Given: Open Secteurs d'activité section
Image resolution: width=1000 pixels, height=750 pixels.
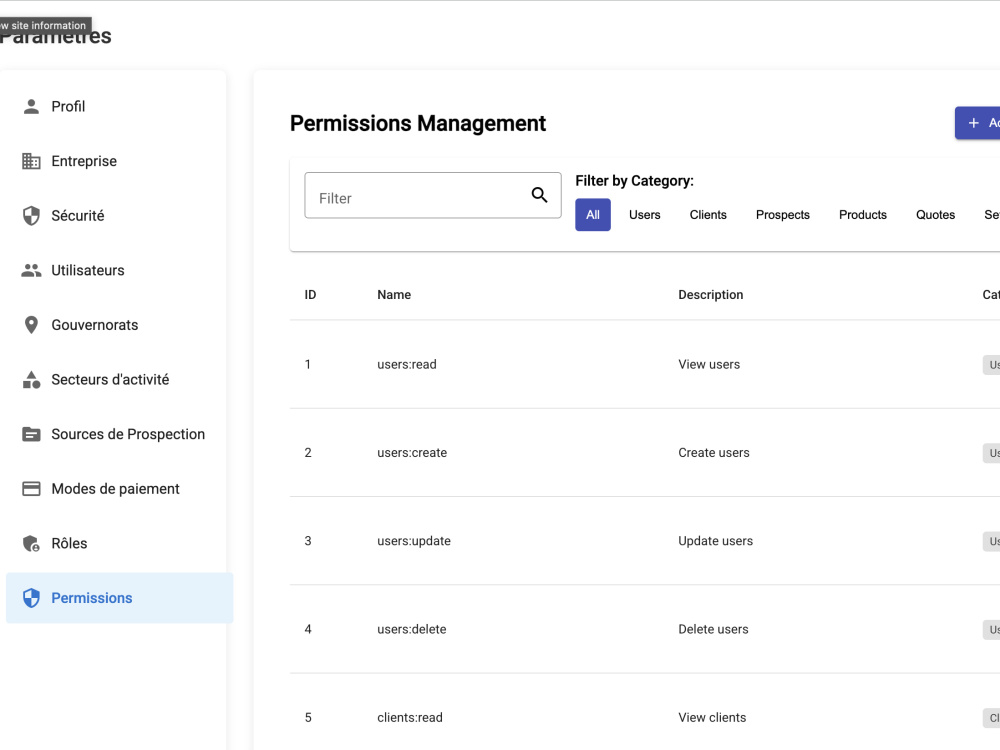Looking at the screenshot, I should (x=116, y=379).
